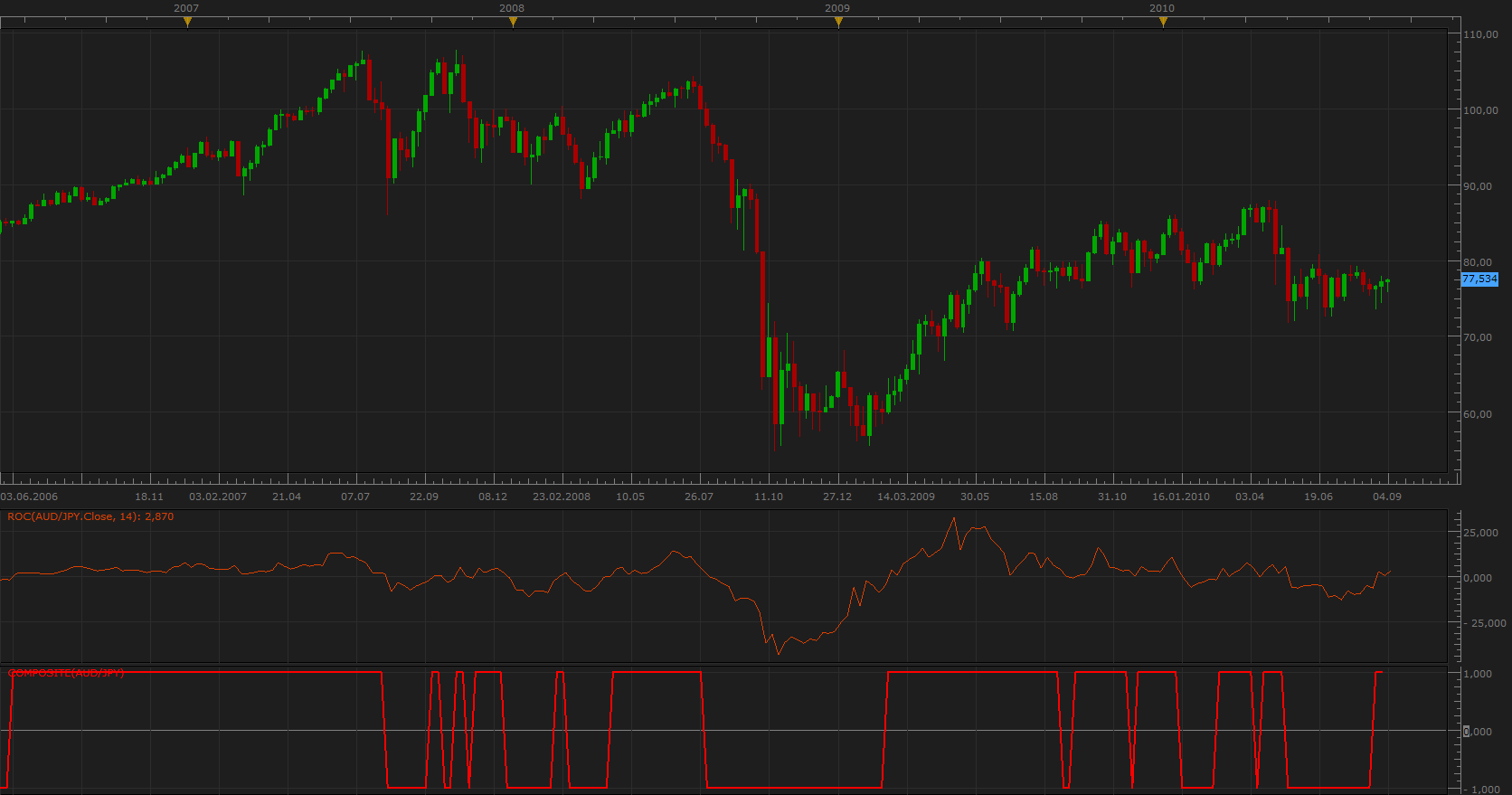This screenshot has height=795, width=1512.
Task: Click the 80,00 price axis label
Action: [x=1478, y=262]
